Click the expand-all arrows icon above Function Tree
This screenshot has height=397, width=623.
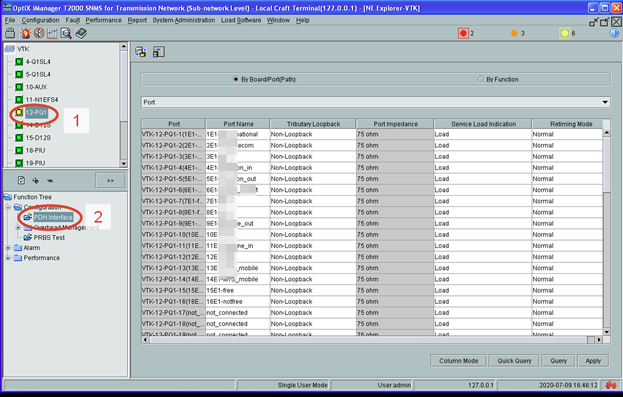coord(36,181)
